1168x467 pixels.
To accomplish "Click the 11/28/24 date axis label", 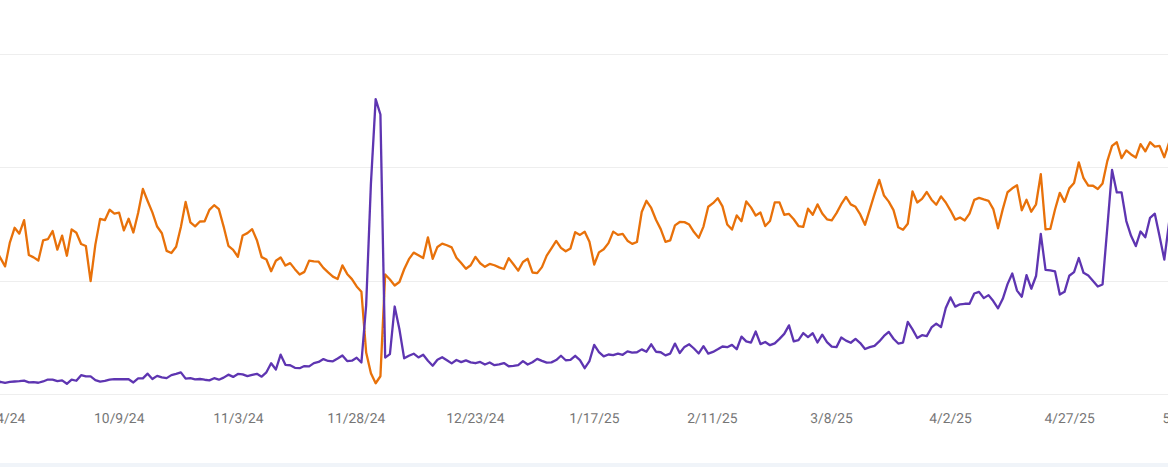I will (x=357, y=418).
